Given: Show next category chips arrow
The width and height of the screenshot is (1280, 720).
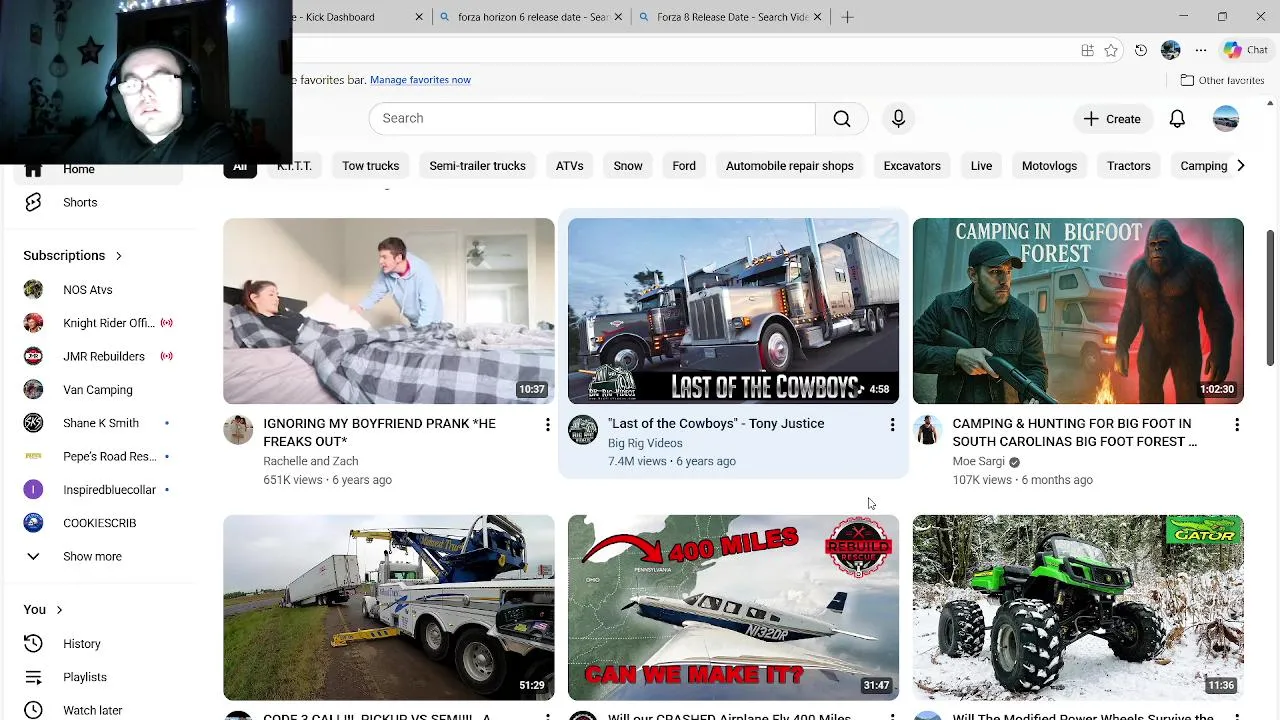Looking at the screenshot, I should tap(1240, 166).
